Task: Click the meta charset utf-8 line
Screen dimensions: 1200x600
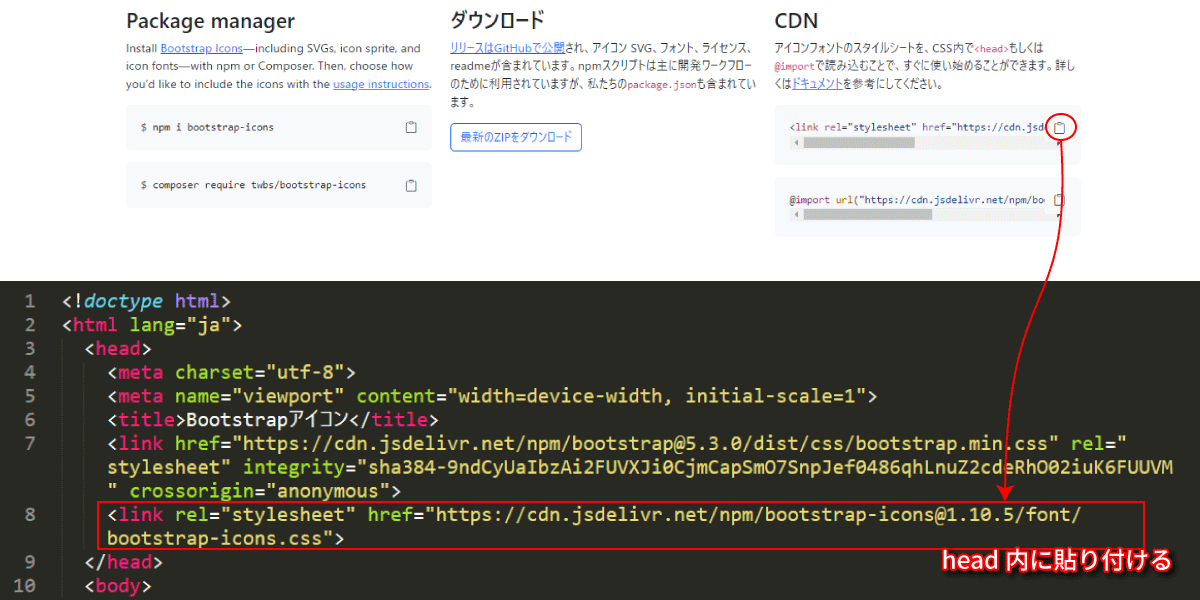Action: [x=232, y=372]
